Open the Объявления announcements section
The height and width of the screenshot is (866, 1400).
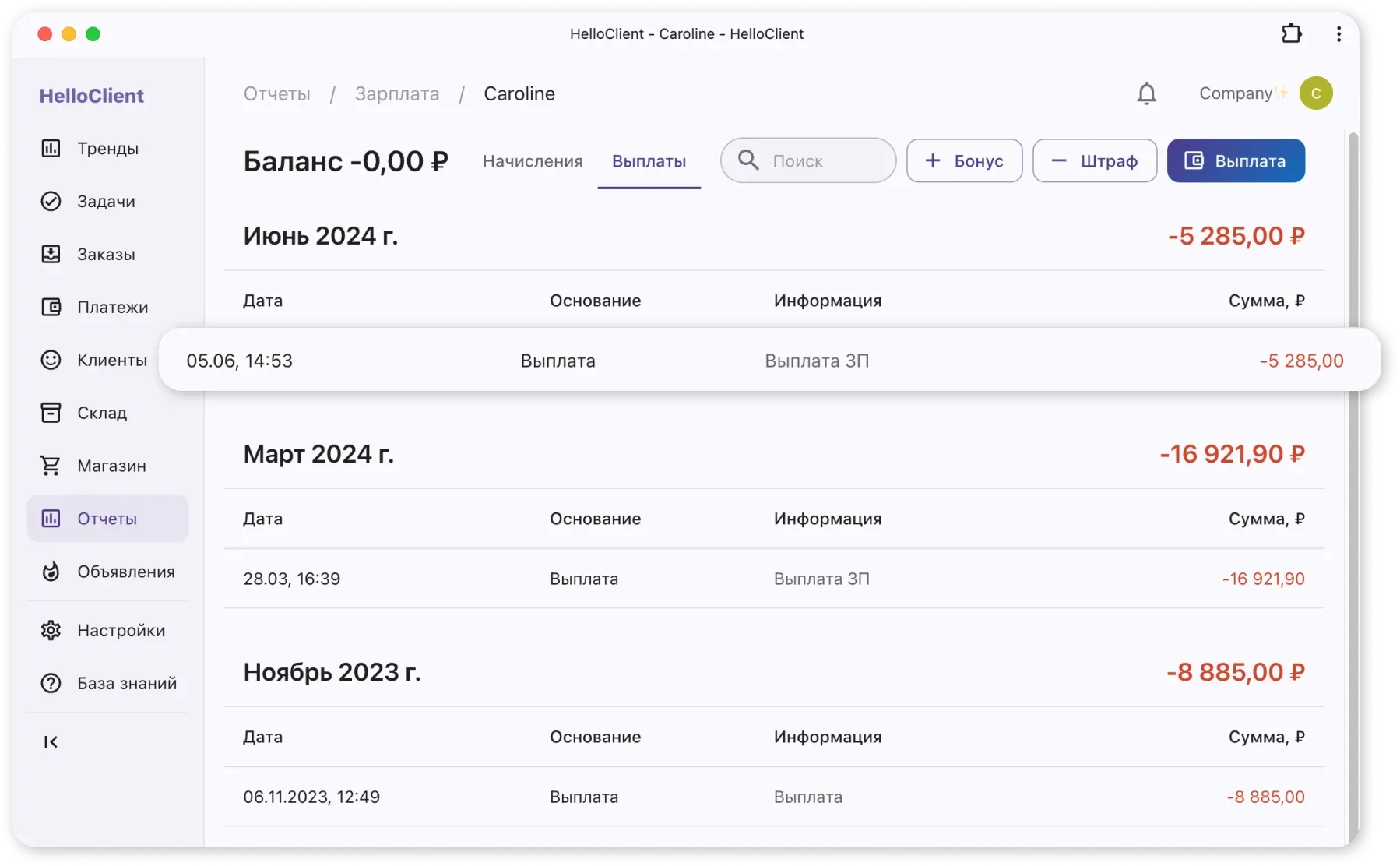(107, 571)
